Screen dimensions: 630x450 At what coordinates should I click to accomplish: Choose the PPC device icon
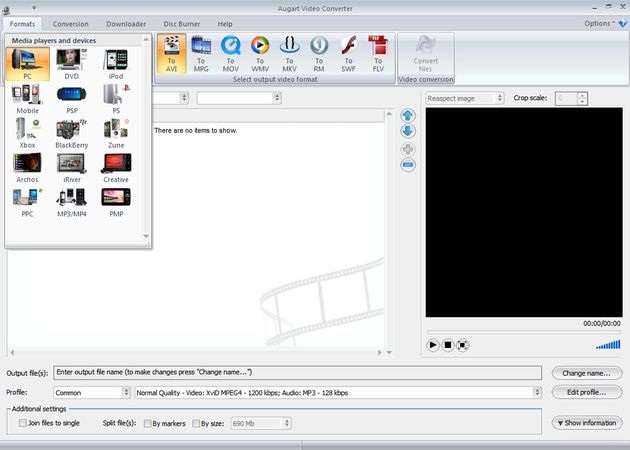coord(28,202)
